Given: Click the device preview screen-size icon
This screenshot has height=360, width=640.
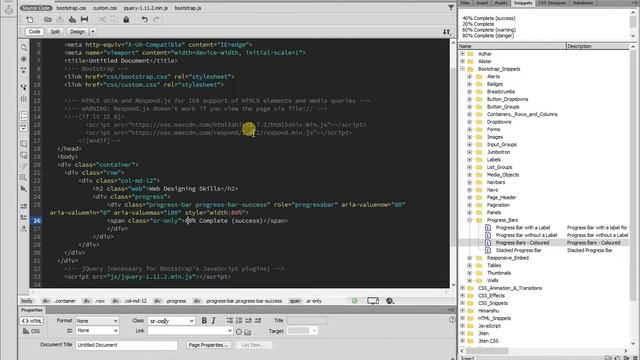Looking at the screenshot, I should tap(373, 301).
